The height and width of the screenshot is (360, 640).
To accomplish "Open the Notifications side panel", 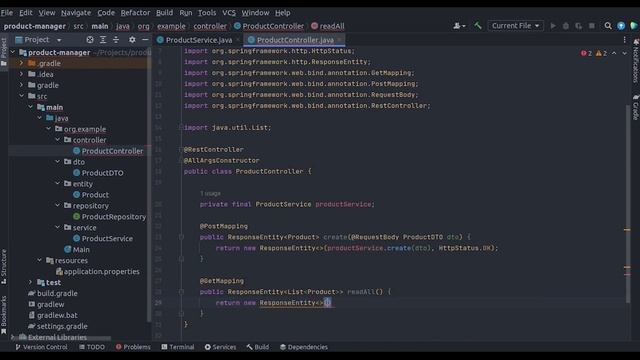I will [x=636, y=61].
